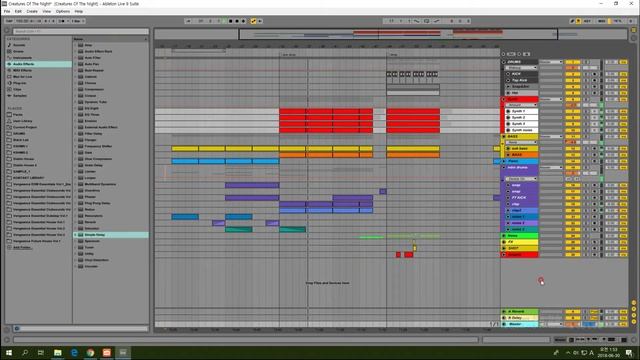Click the transport Stop button
The image size is (640, 360).
tap(231, 21)
